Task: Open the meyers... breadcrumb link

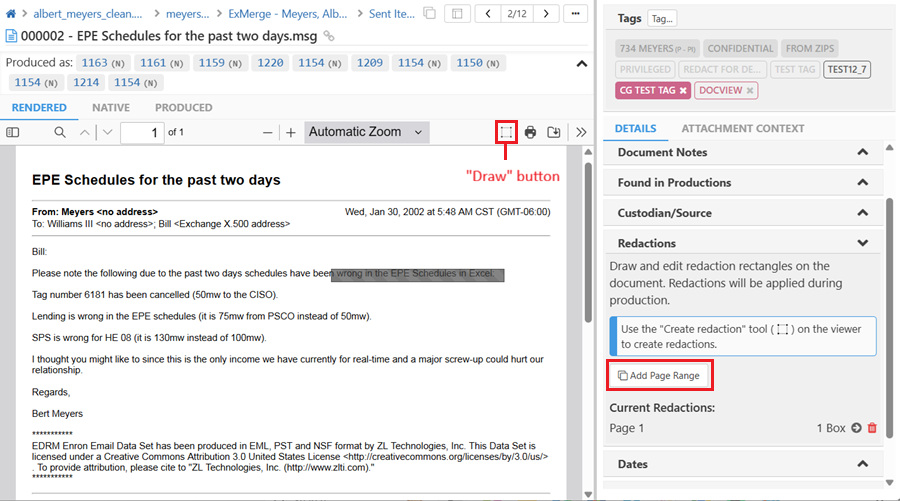Action: click(x=188, y=14)
